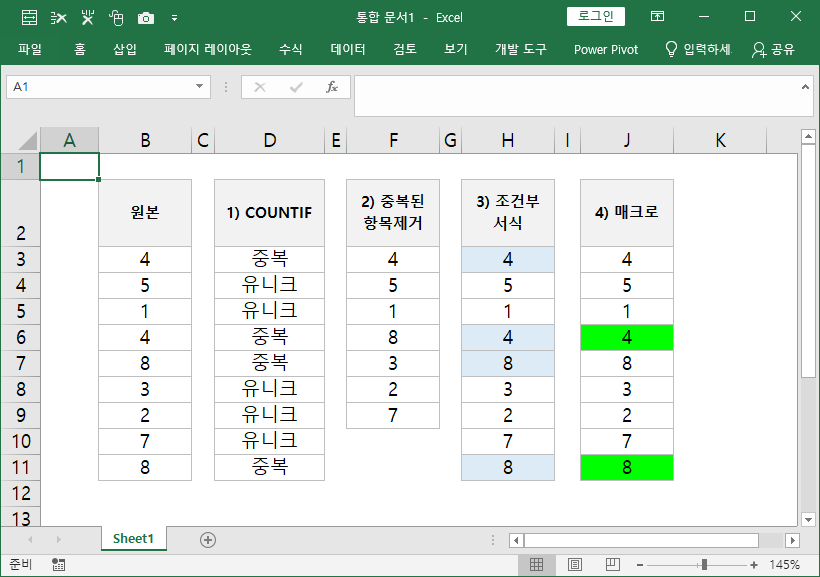The height and width of the screenshot is (577, 820).
Task: Click the insert function fx icon
Action: 332,87
